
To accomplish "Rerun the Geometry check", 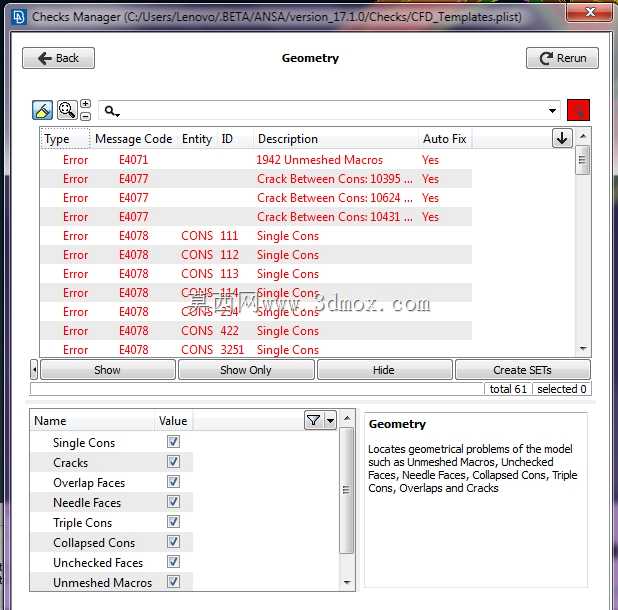I will click(562, 58).
